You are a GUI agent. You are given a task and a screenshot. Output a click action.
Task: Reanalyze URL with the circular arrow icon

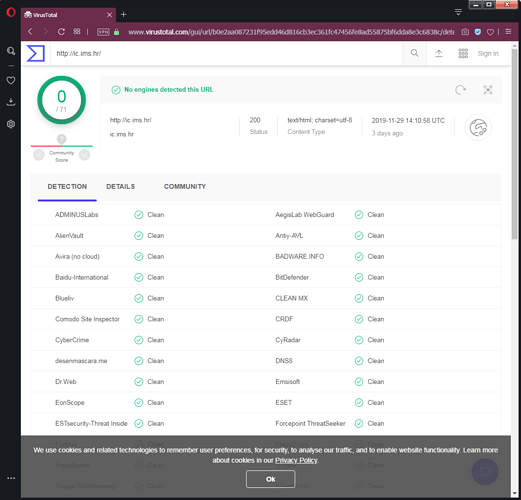pyautogui.click(x=460, y=90)
